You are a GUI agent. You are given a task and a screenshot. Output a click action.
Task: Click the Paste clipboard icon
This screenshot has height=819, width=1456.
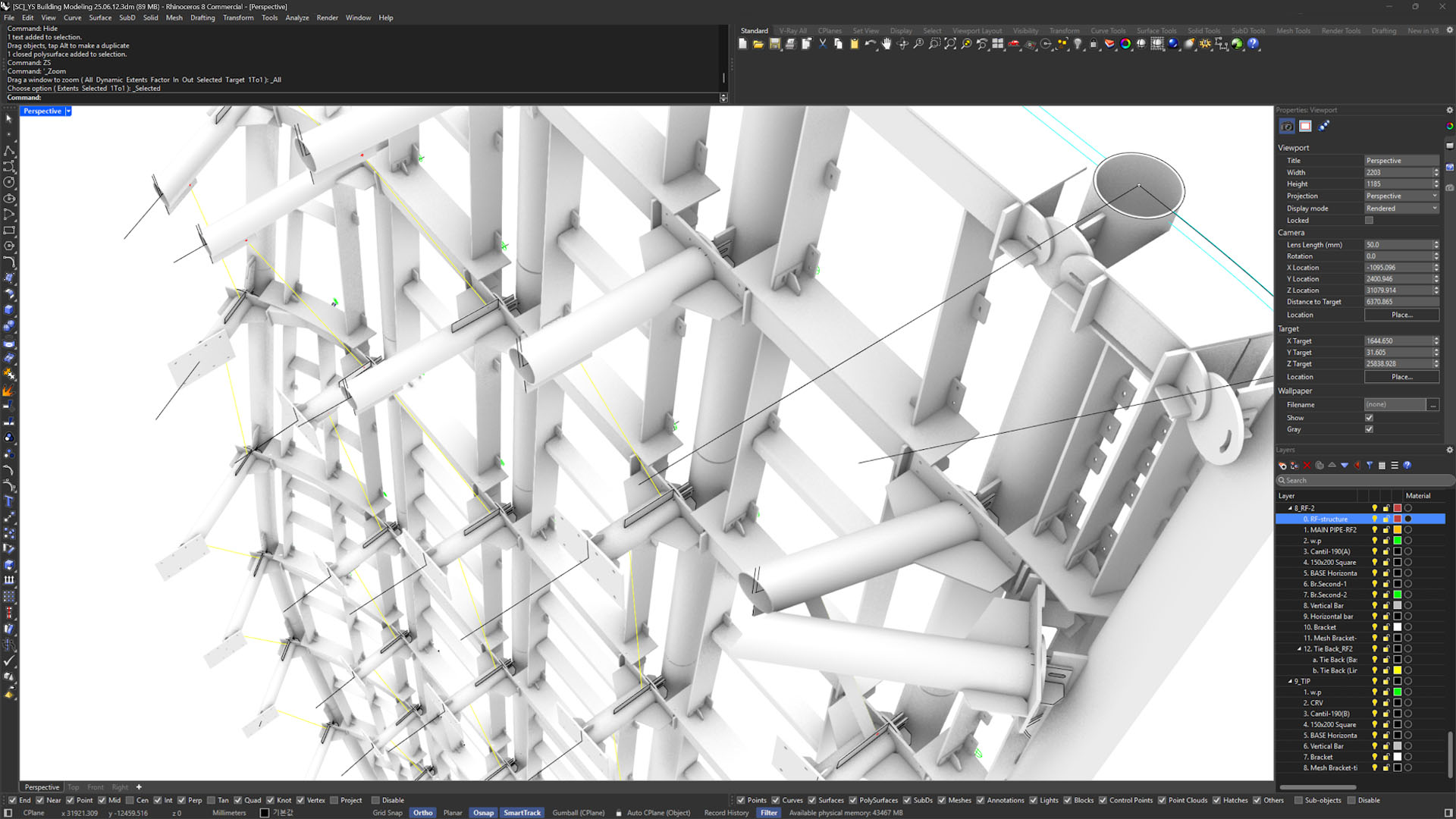(854, 44)
